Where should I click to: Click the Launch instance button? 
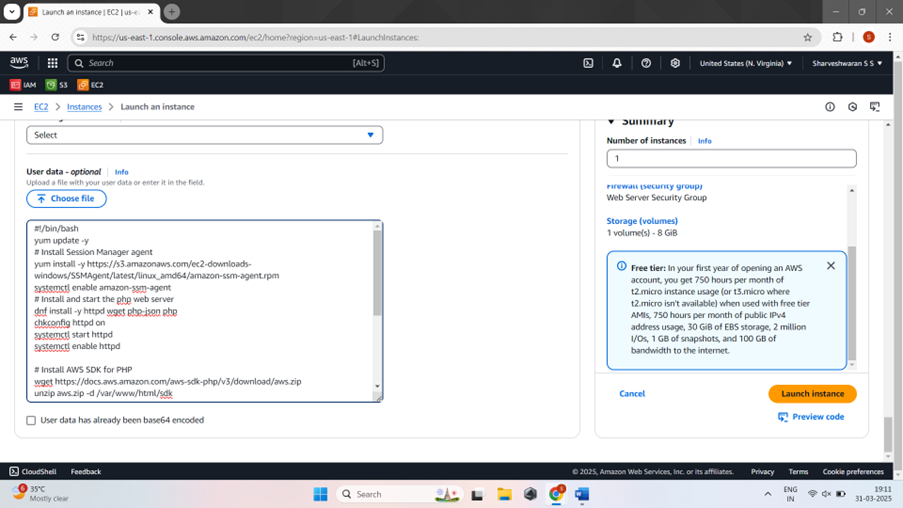pos(813,393)
